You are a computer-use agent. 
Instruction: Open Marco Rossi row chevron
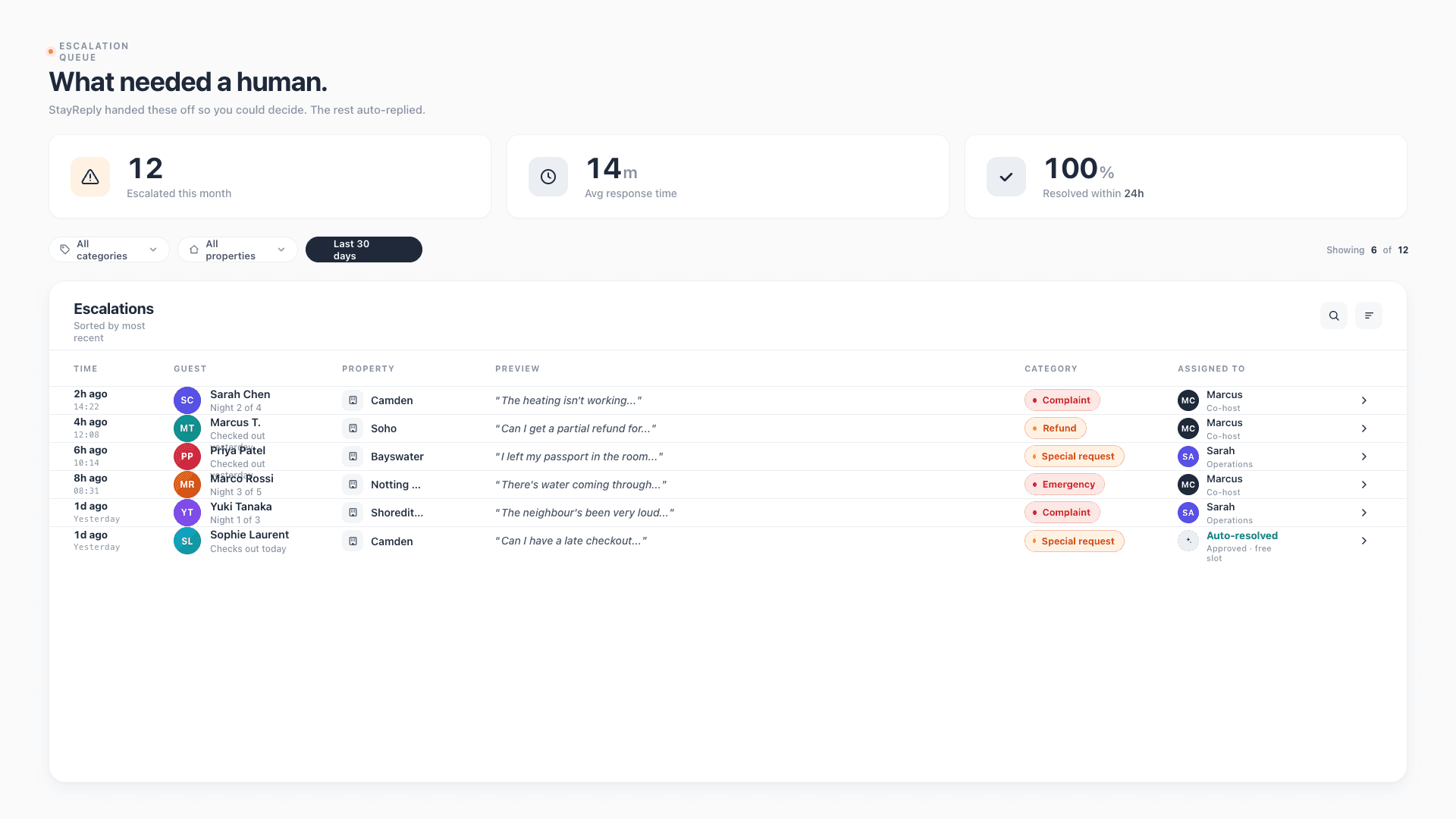[1364, 485]
